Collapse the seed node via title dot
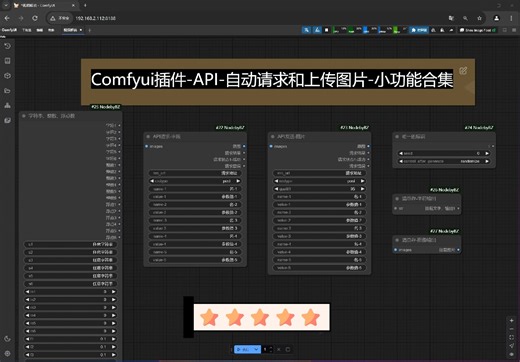The height and width of the screenshot is (362, 520). [397, 136]
